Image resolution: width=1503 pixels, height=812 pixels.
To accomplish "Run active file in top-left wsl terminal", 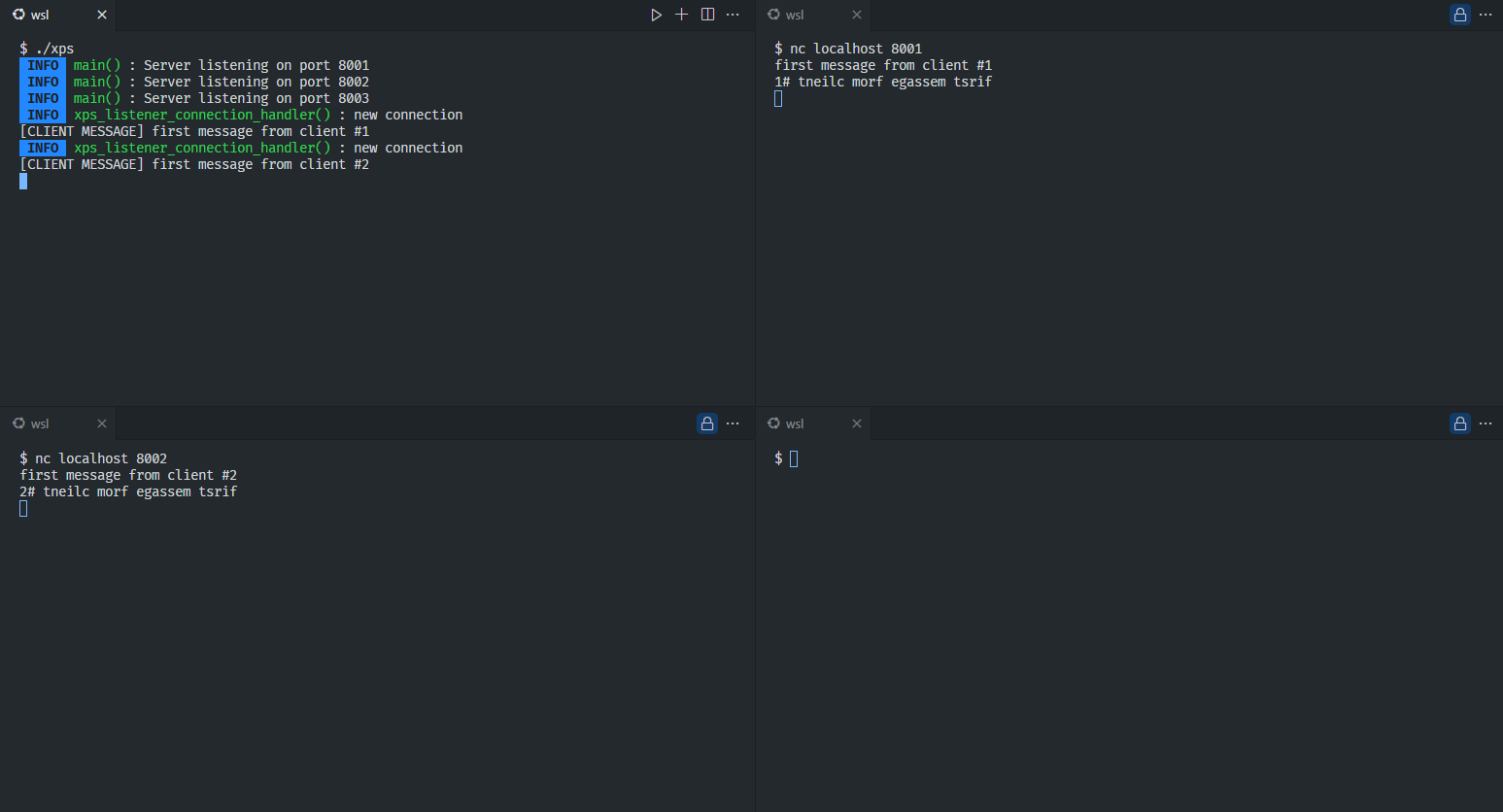I will [657, 15].
